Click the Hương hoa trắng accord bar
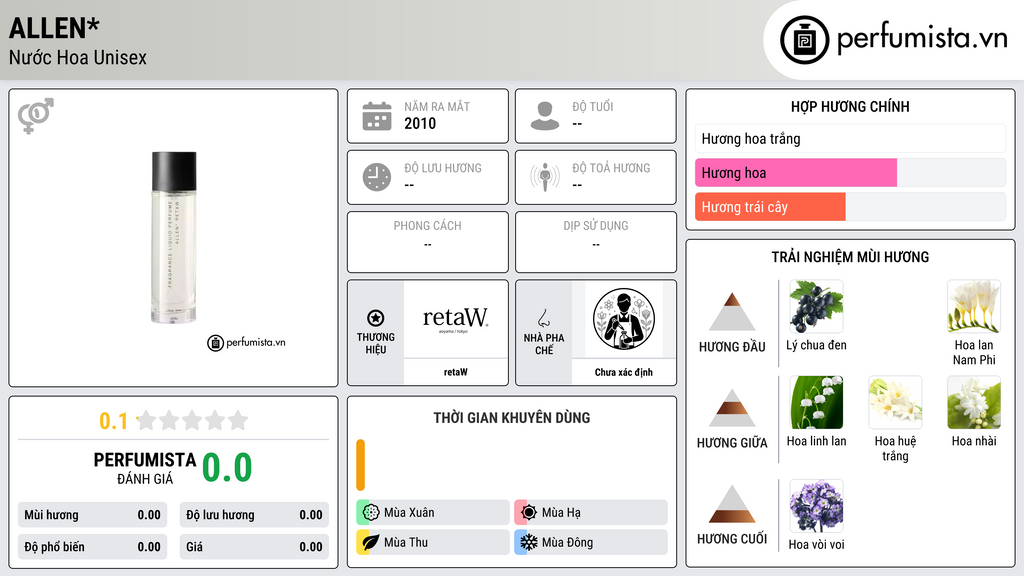This screenshot has width=1024, height=576. pos(850,138)
